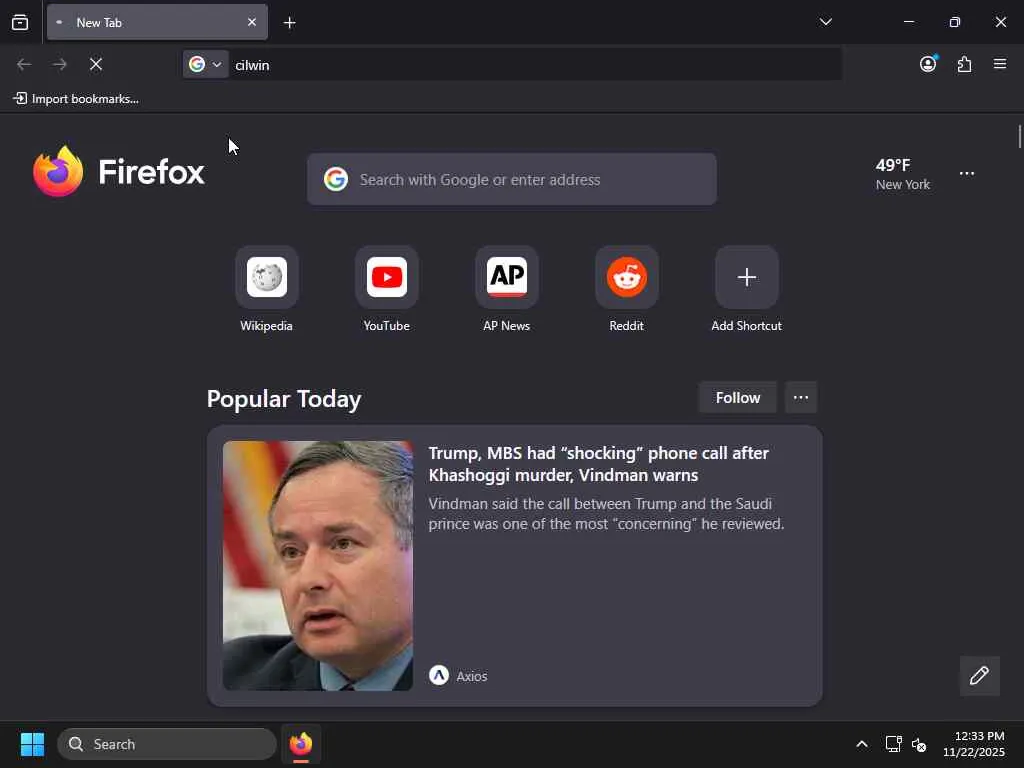The width and height of the screenshot is (1024, 768).
Task: Click the page vertical scrollbar
Action: coord(1019,138)
